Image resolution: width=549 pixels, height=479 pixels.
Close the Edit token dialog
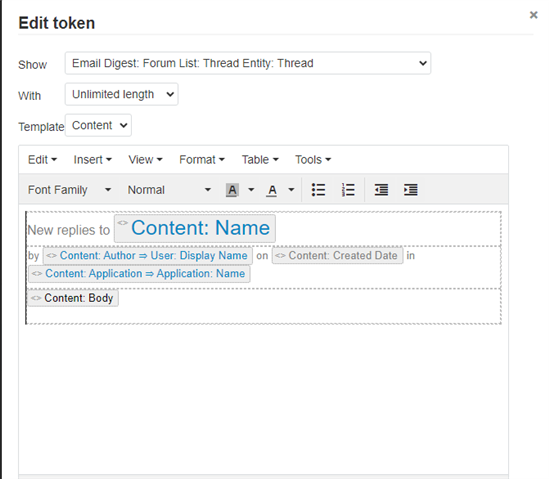coord(533,15)
